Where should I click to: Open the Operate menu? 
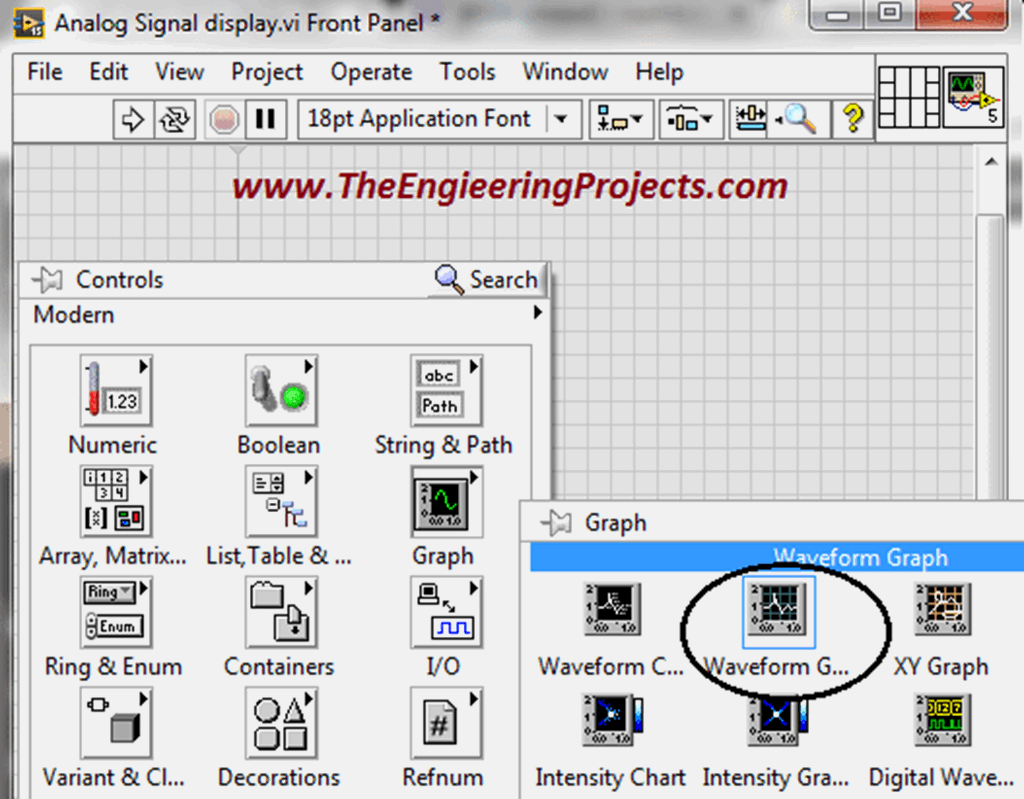click(371, 72)
